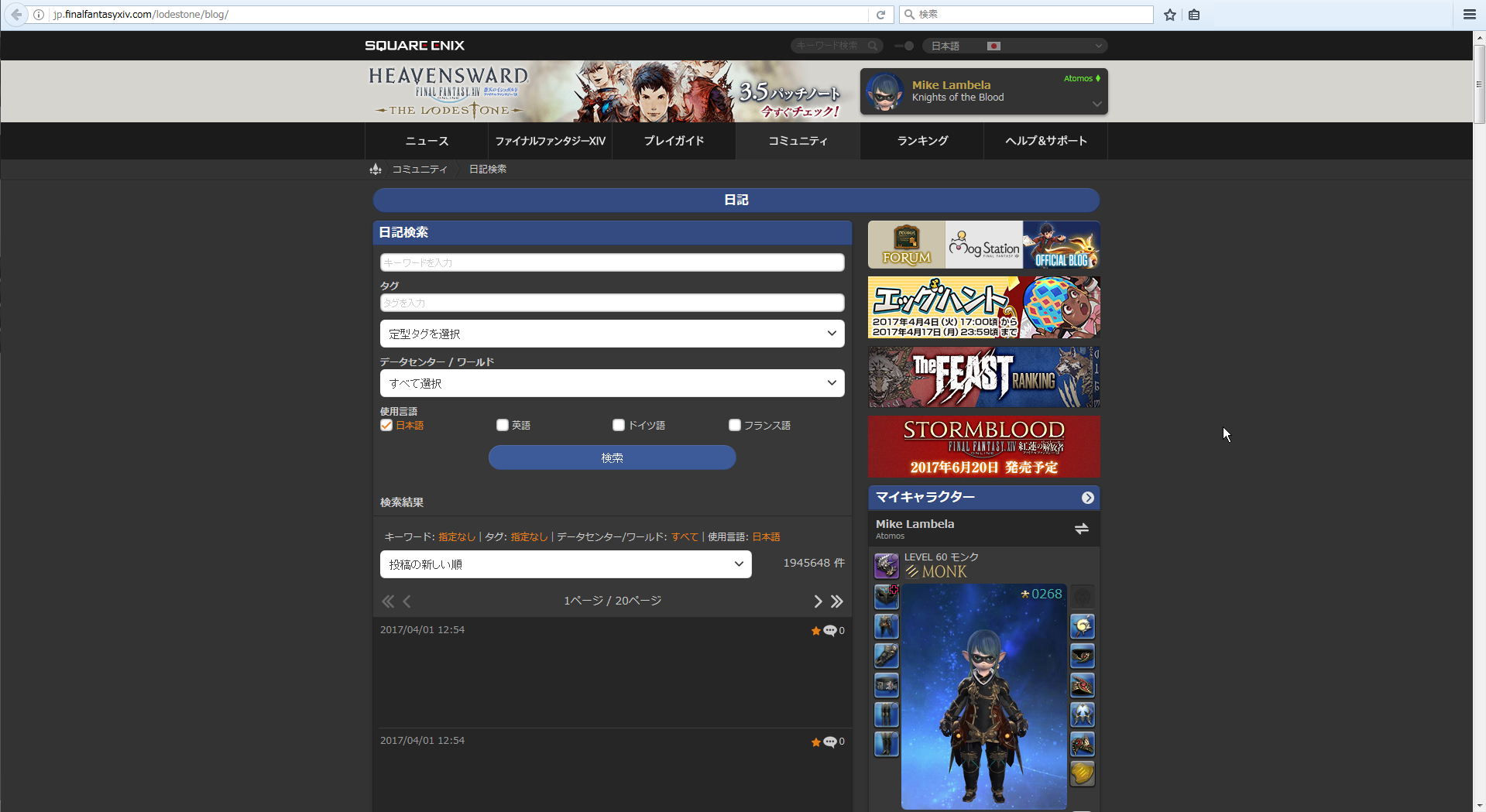This screenshot has height=812, width=1486.
Task: Click the Mike Lambela name in My Character
Action: click(x=915, y=524)
